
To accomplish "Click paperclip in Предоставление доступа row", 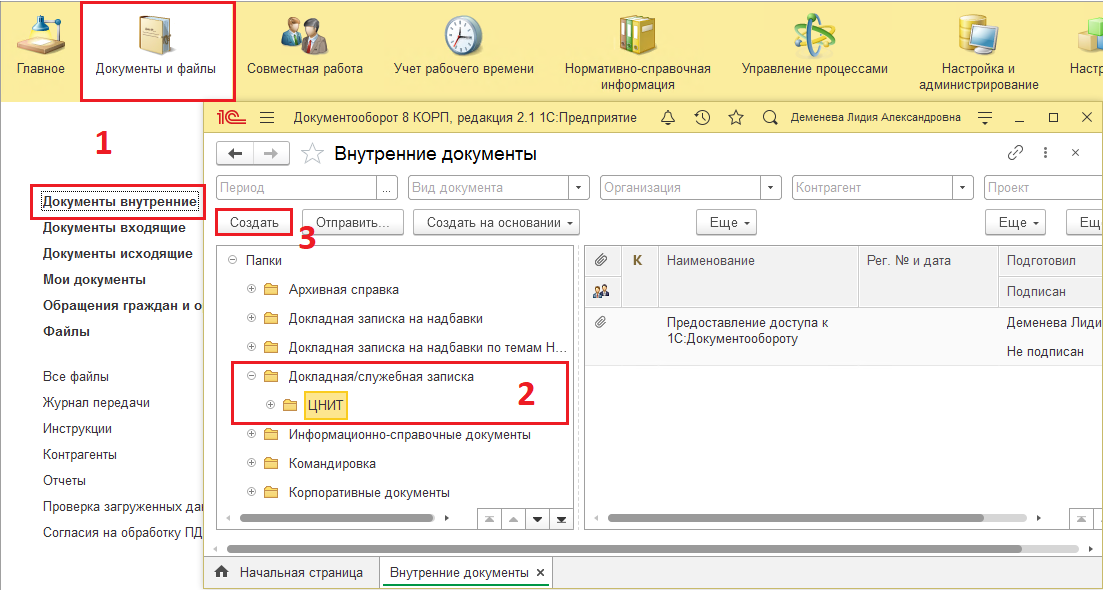I will point(601,323).
